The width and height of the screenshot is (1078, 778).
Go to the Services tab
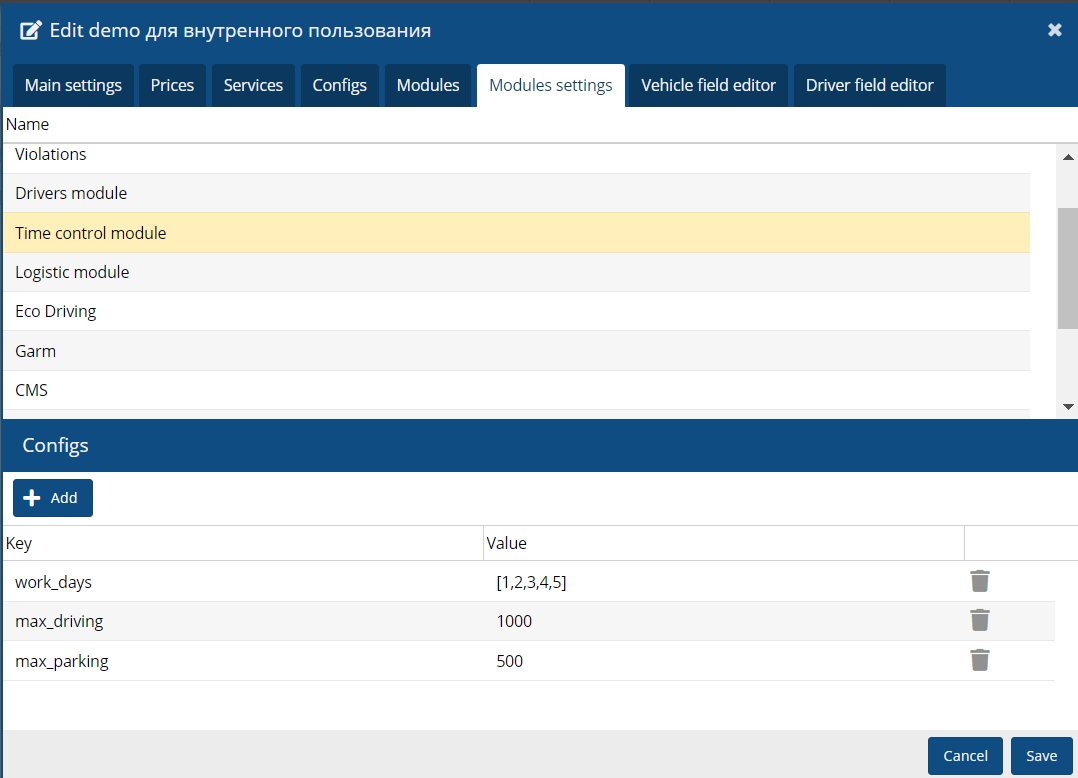pyautogui.click(x=253, y=85)
